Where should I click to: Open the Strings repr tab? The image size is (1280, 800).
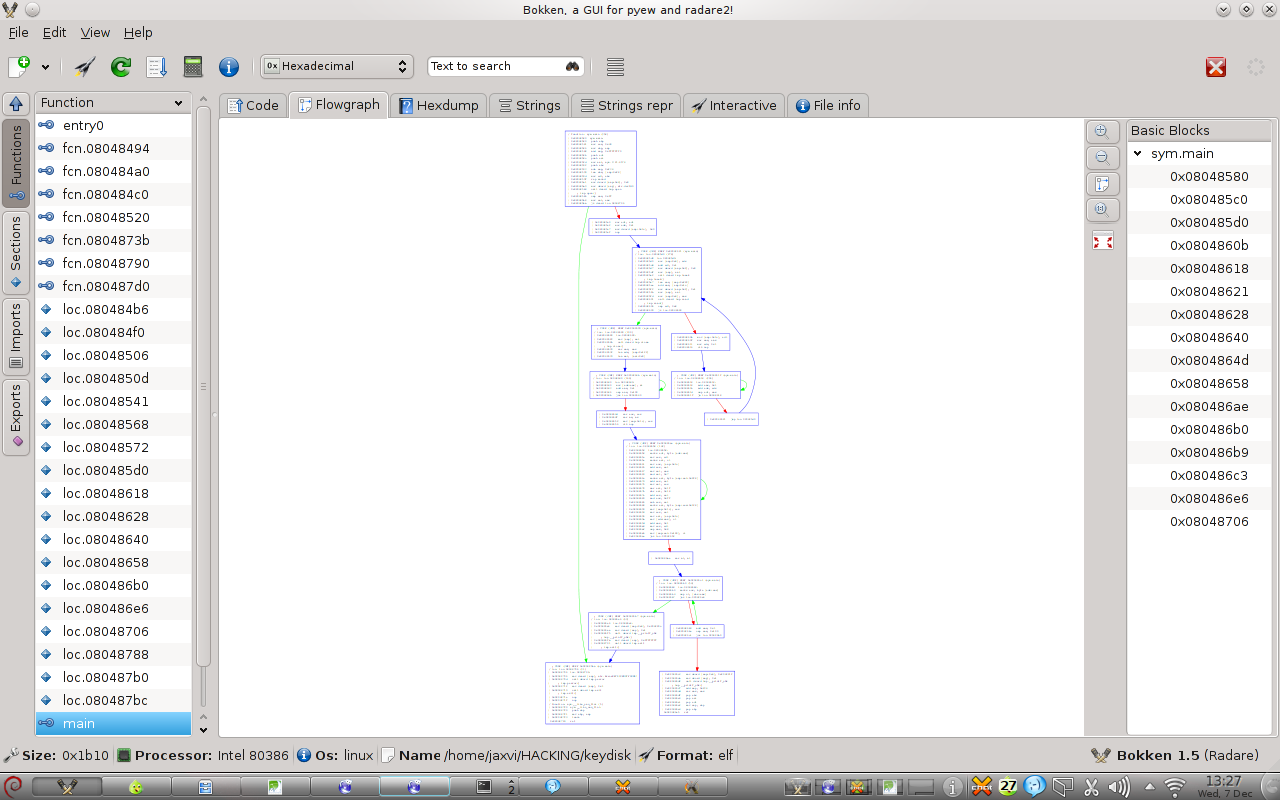tap(625, 105)
